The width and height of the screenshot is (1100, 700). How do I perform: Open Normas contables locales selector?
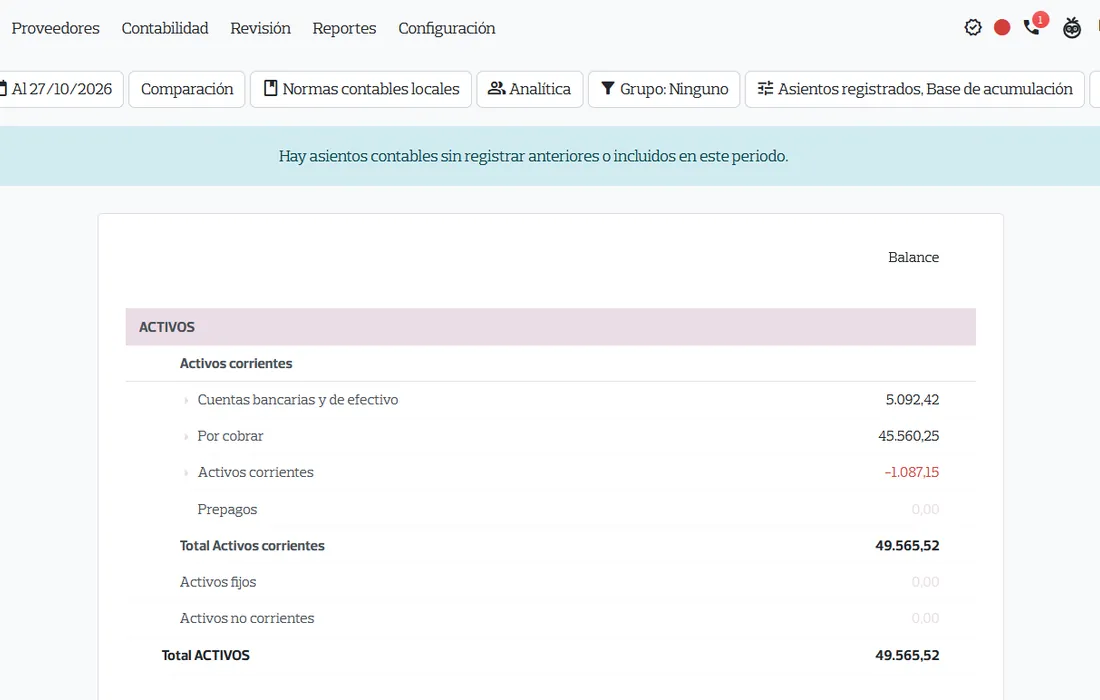(x=361, y=89)
